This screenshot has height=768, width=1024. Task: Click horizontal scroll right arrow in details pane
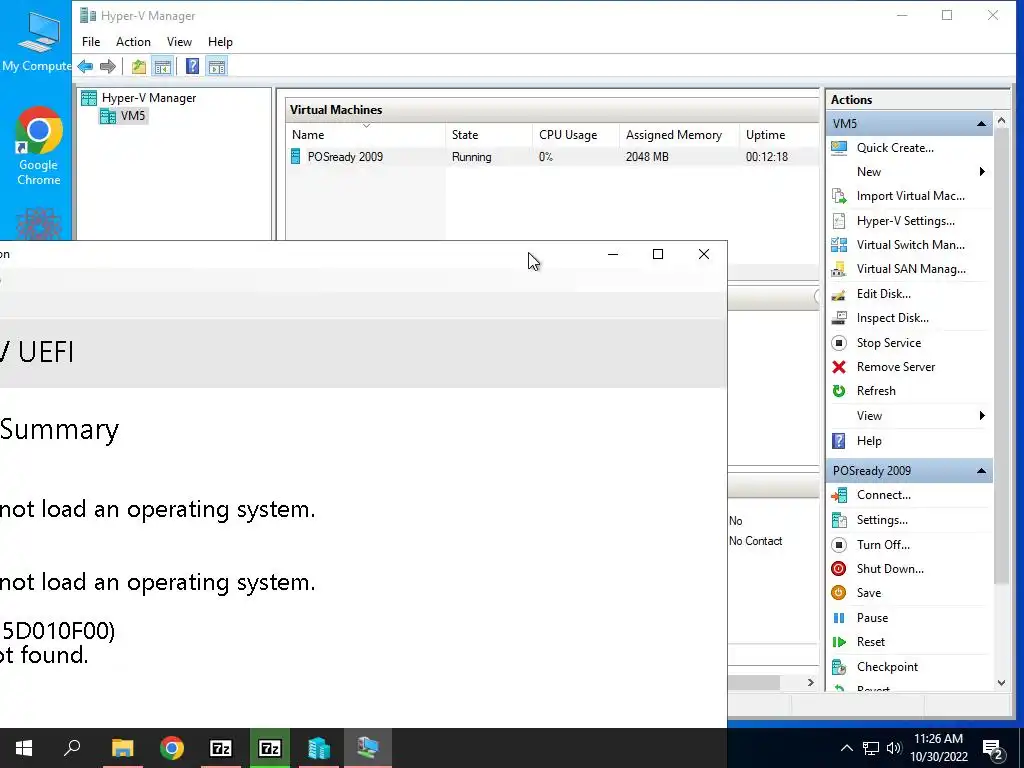(x=810, y=682)
